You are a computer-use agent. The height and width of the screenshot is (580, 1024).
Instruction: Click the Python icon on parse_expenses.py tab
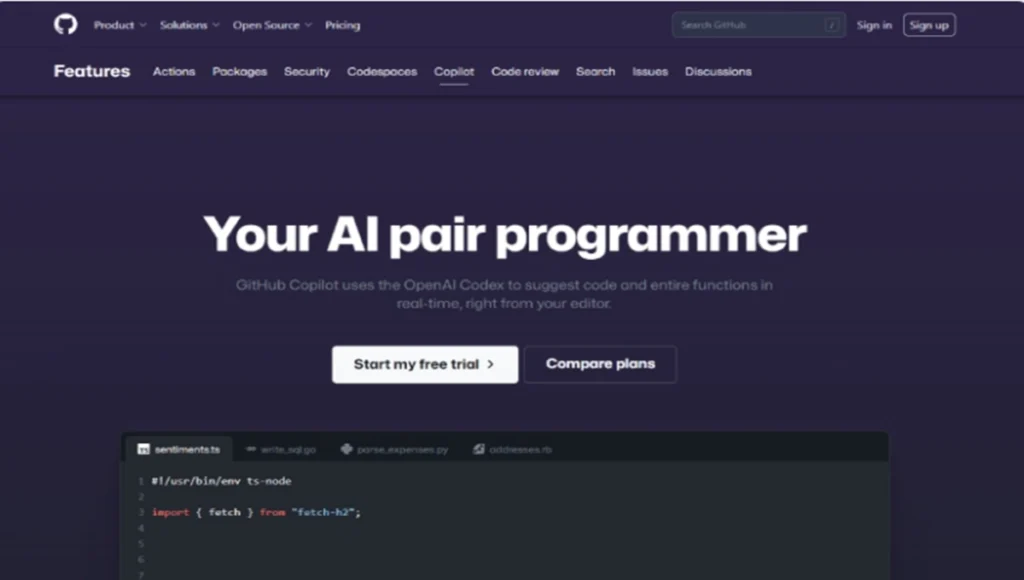pos(347,449)
